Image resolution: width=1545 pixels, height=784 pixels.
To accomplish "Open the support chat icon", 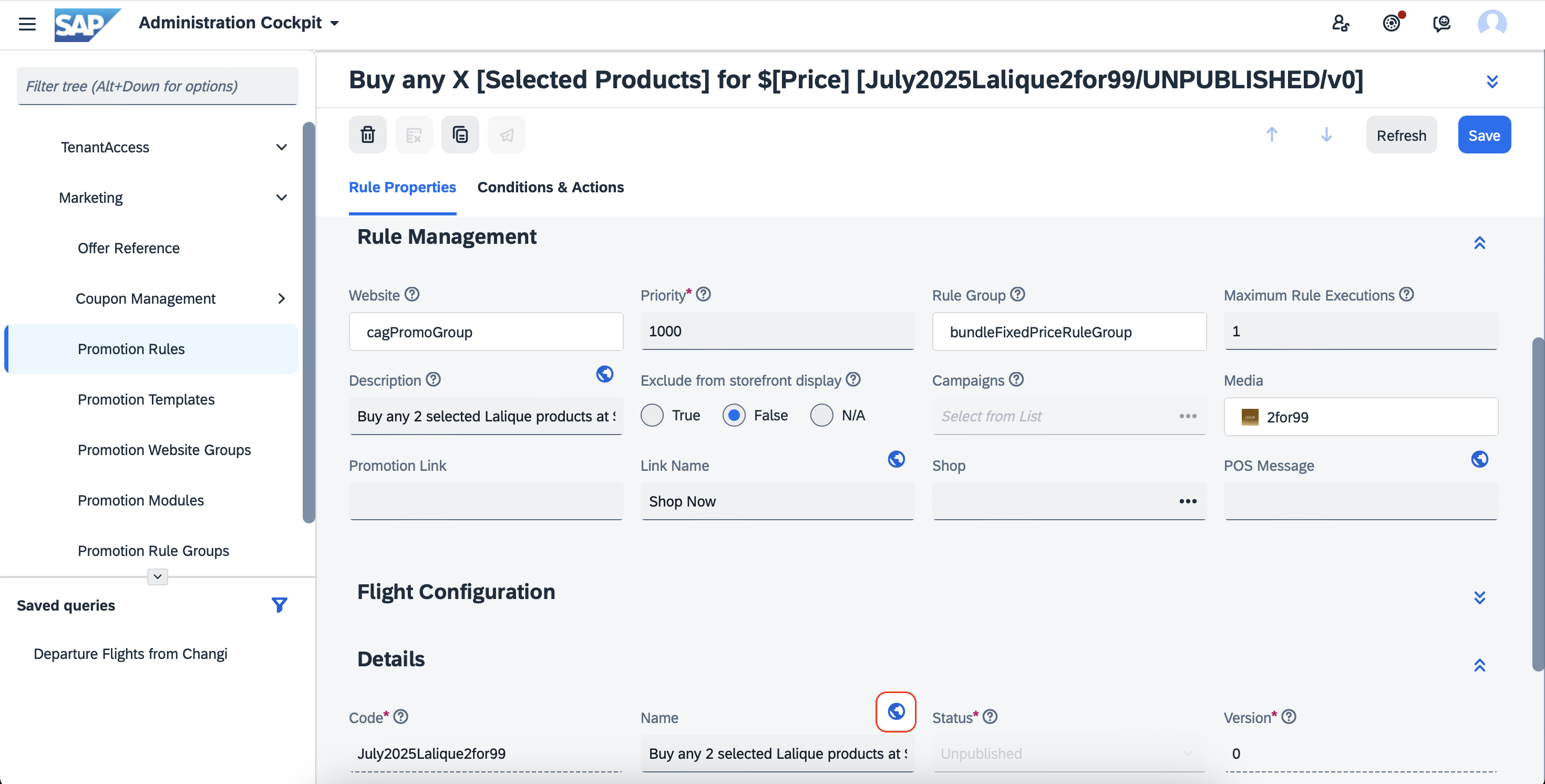I will tap(1441, 24).
